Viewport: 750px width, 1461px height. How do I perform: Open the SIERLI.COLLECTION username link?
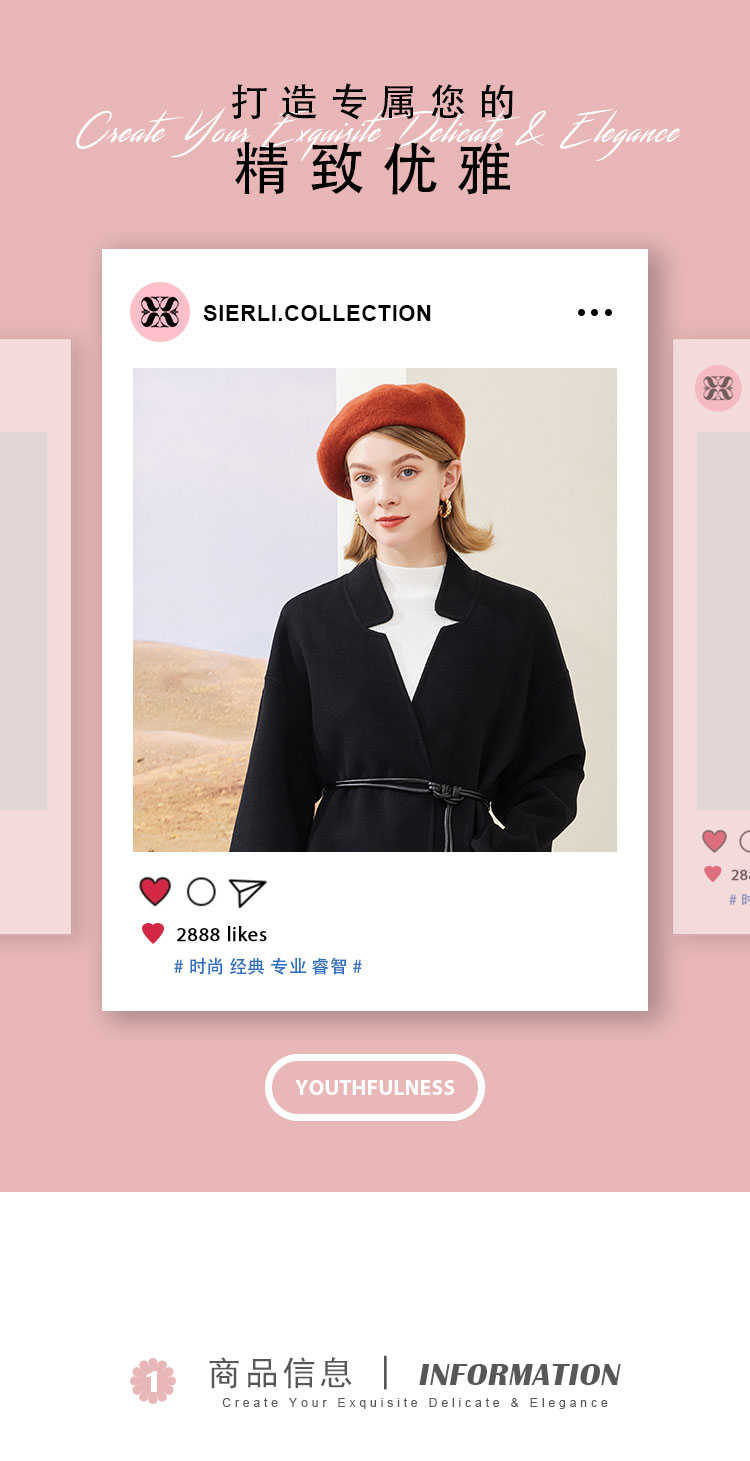(x=317, y=313)
